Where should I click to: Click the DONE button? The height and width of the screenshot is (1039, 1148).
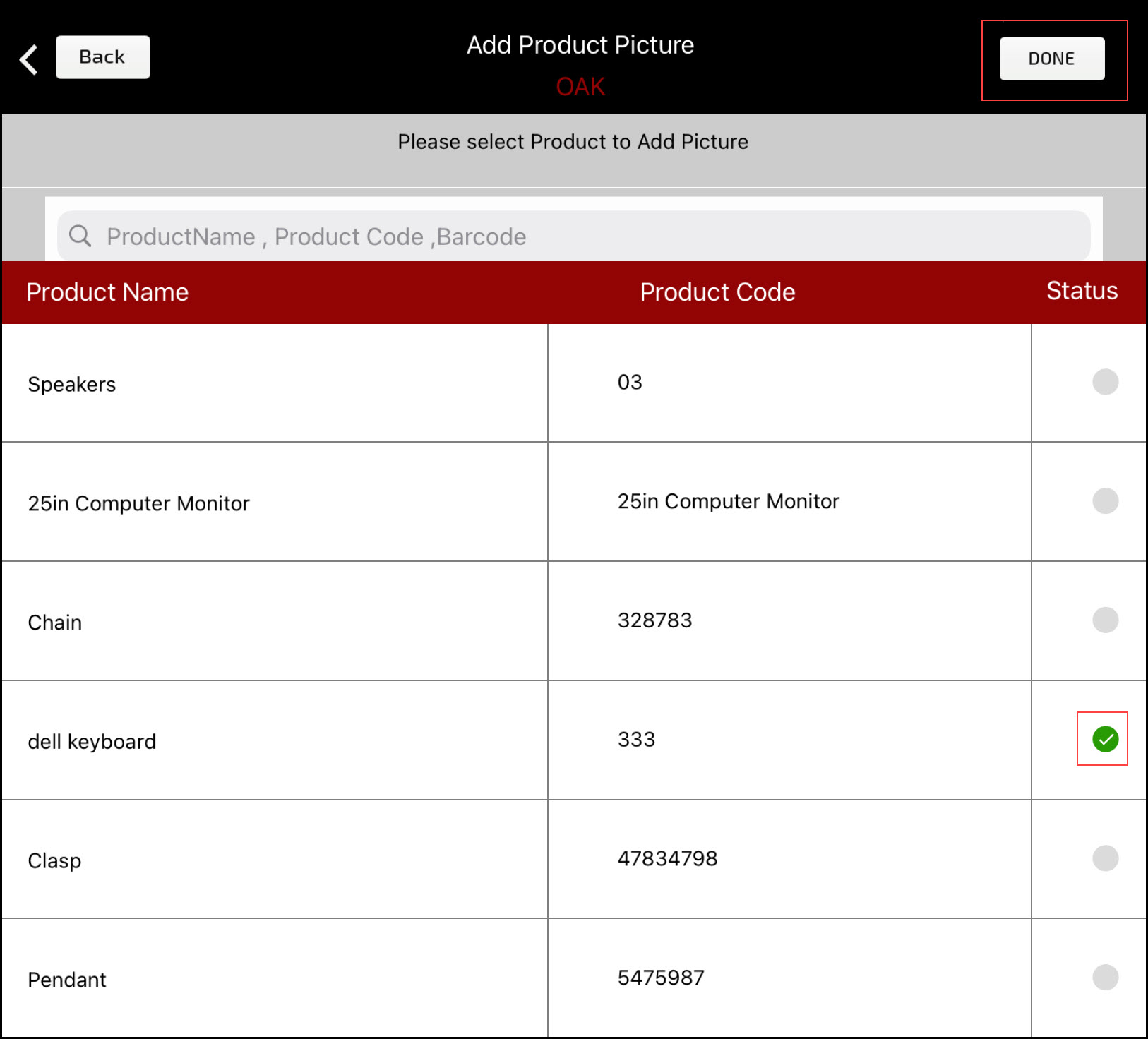(1052, 59)
